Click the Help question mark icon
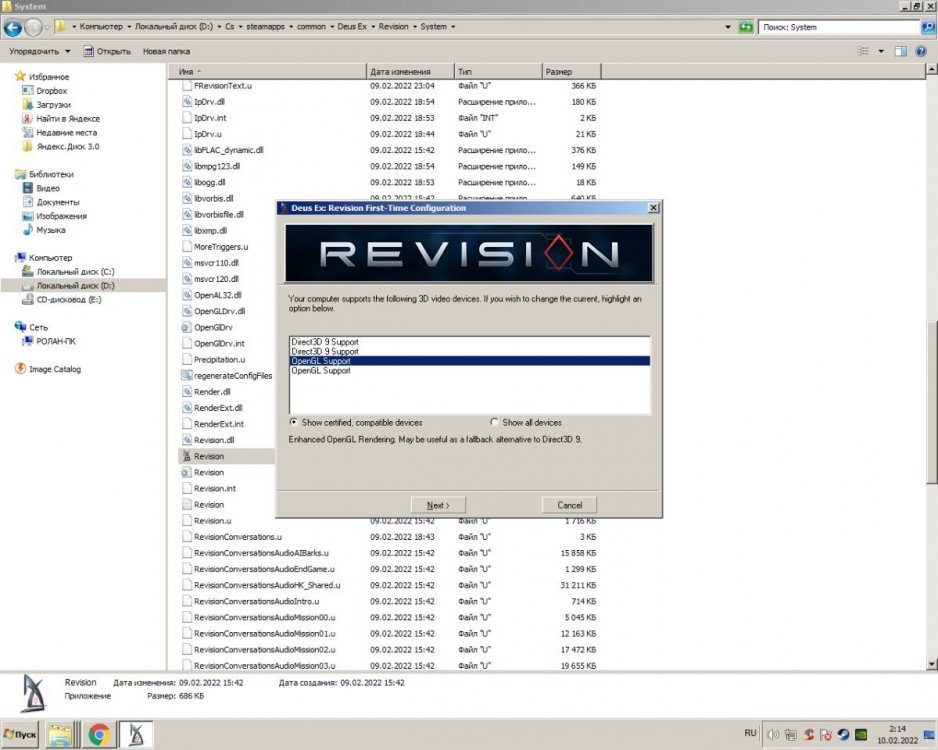Screen dimensions: 938x750 tap(921, 51)
